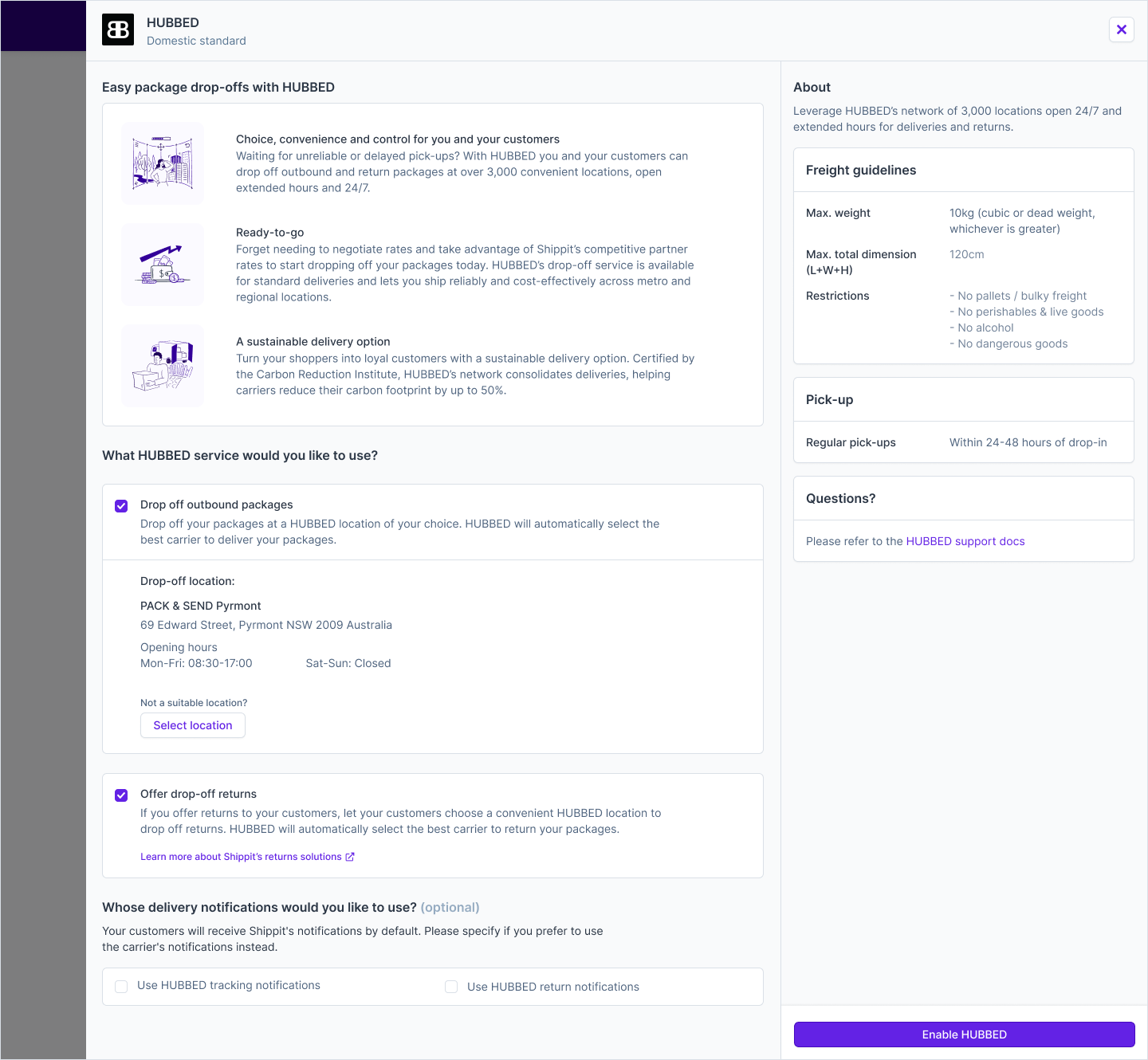Click the HUBBED logo icon
This screenshot has height=1060, width=1148.
(x=118, y=30)
